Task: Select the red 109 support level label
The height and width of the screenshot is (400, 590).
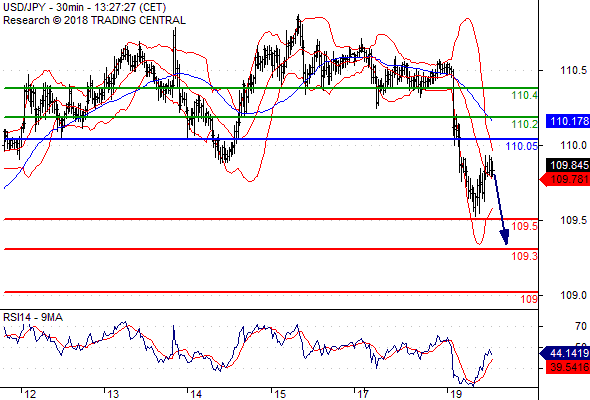Action: [x=529, y=299]
